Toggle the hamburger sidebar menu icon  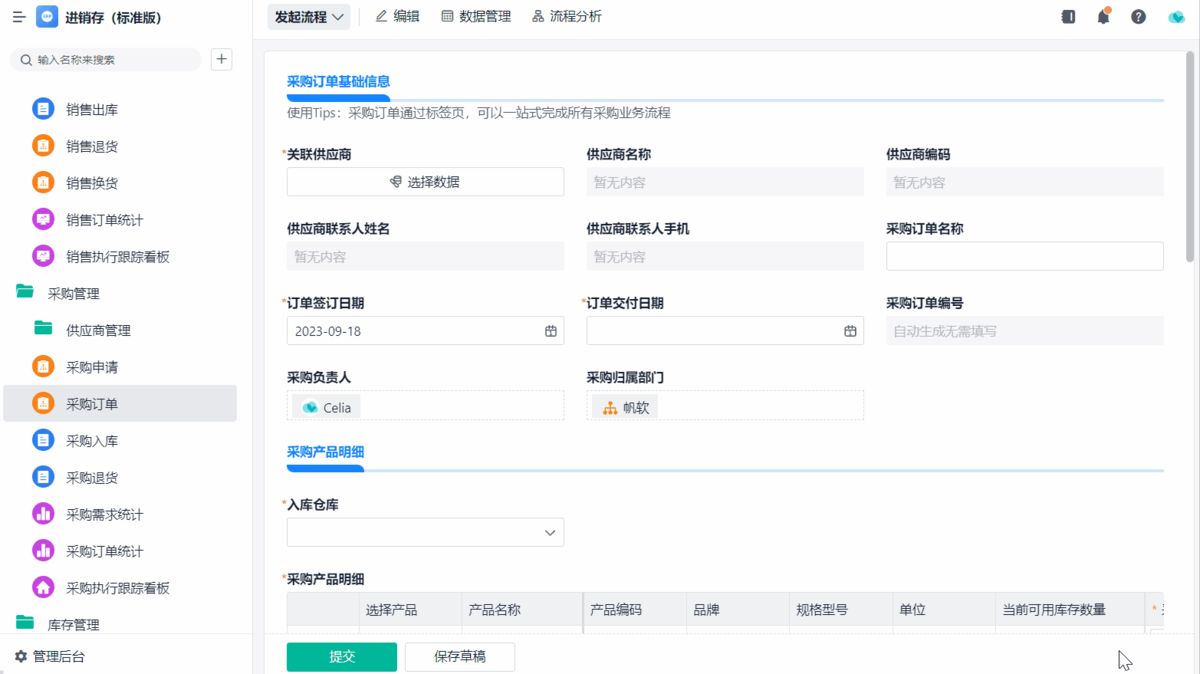[19, 17]
